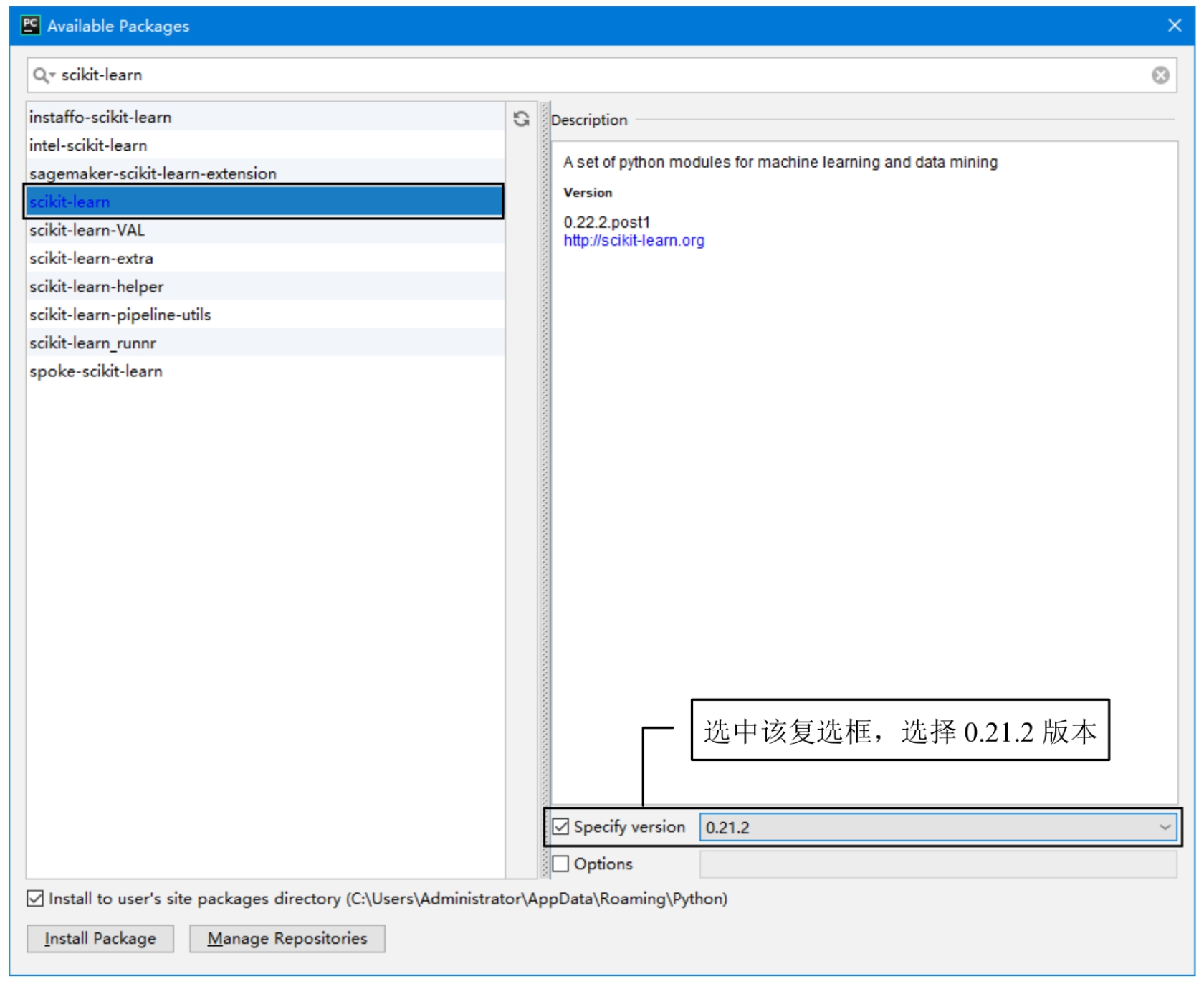Viewport: 1204px width, 984px height.
Task: Click the Install Package button
Action: [x=100, y=938]
